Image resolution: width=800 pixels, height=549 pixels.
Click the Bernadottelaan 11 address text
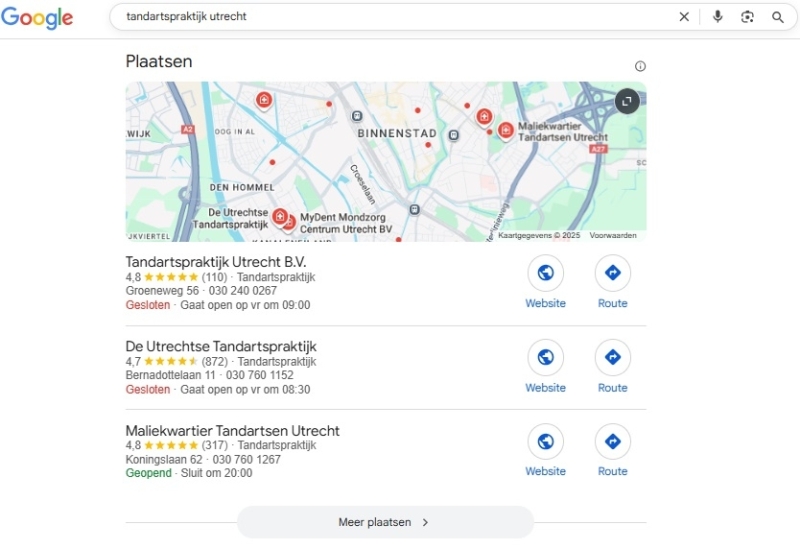pos(170,375)
